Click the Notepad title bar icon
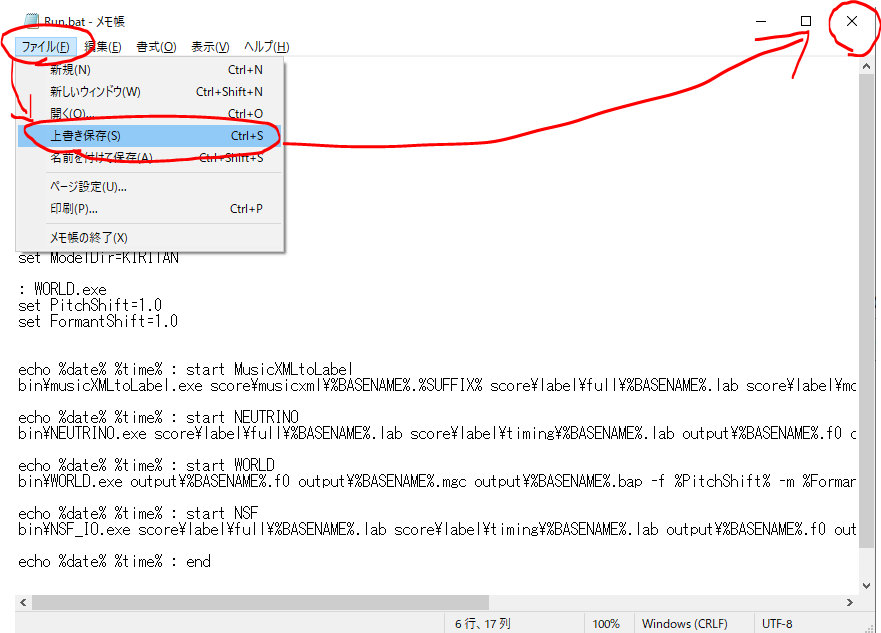The image size is (881, 633). [x=31, y=21]
